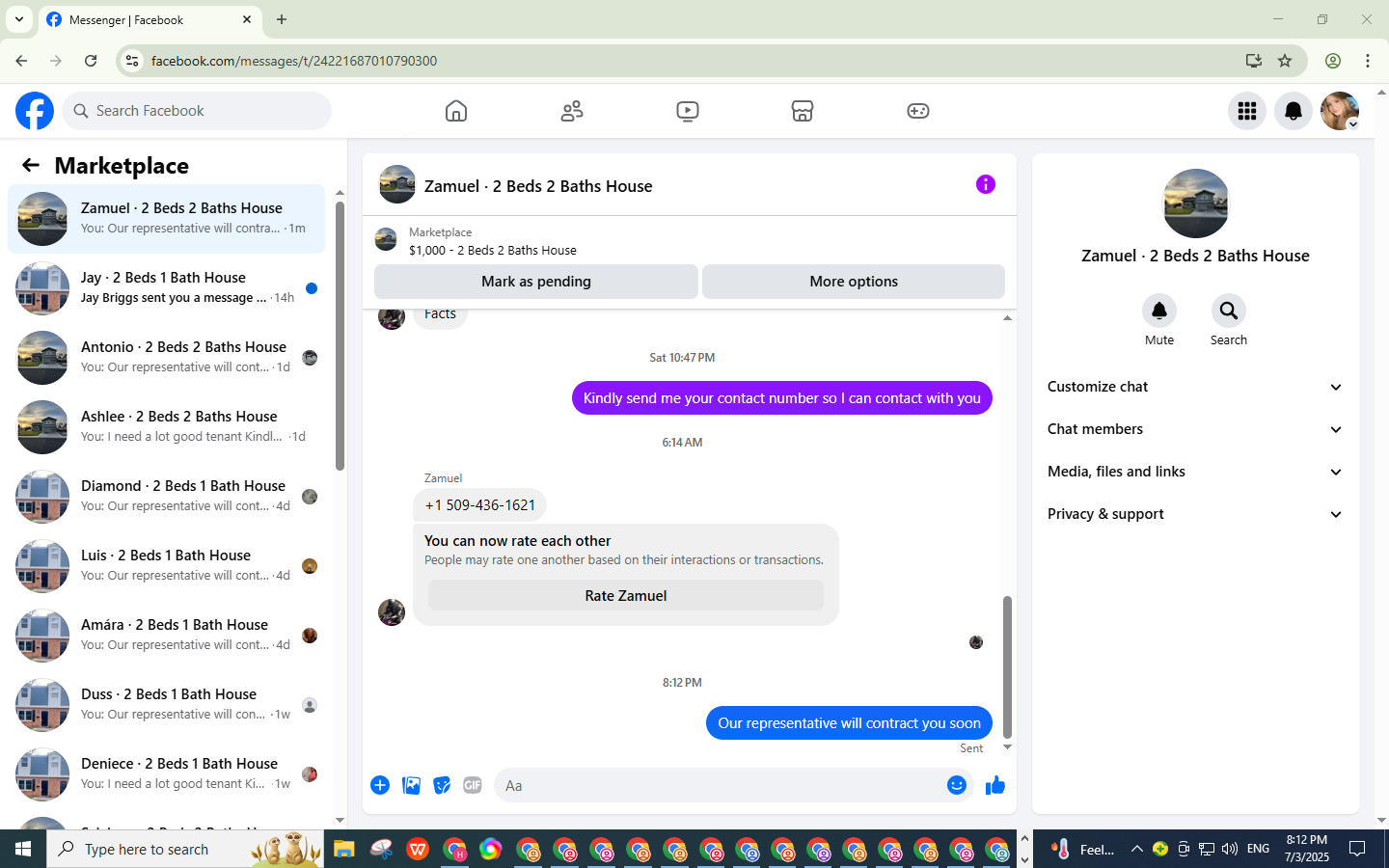Open a new browser tab
Screen dimensions: 1389x868
[282, 19]
